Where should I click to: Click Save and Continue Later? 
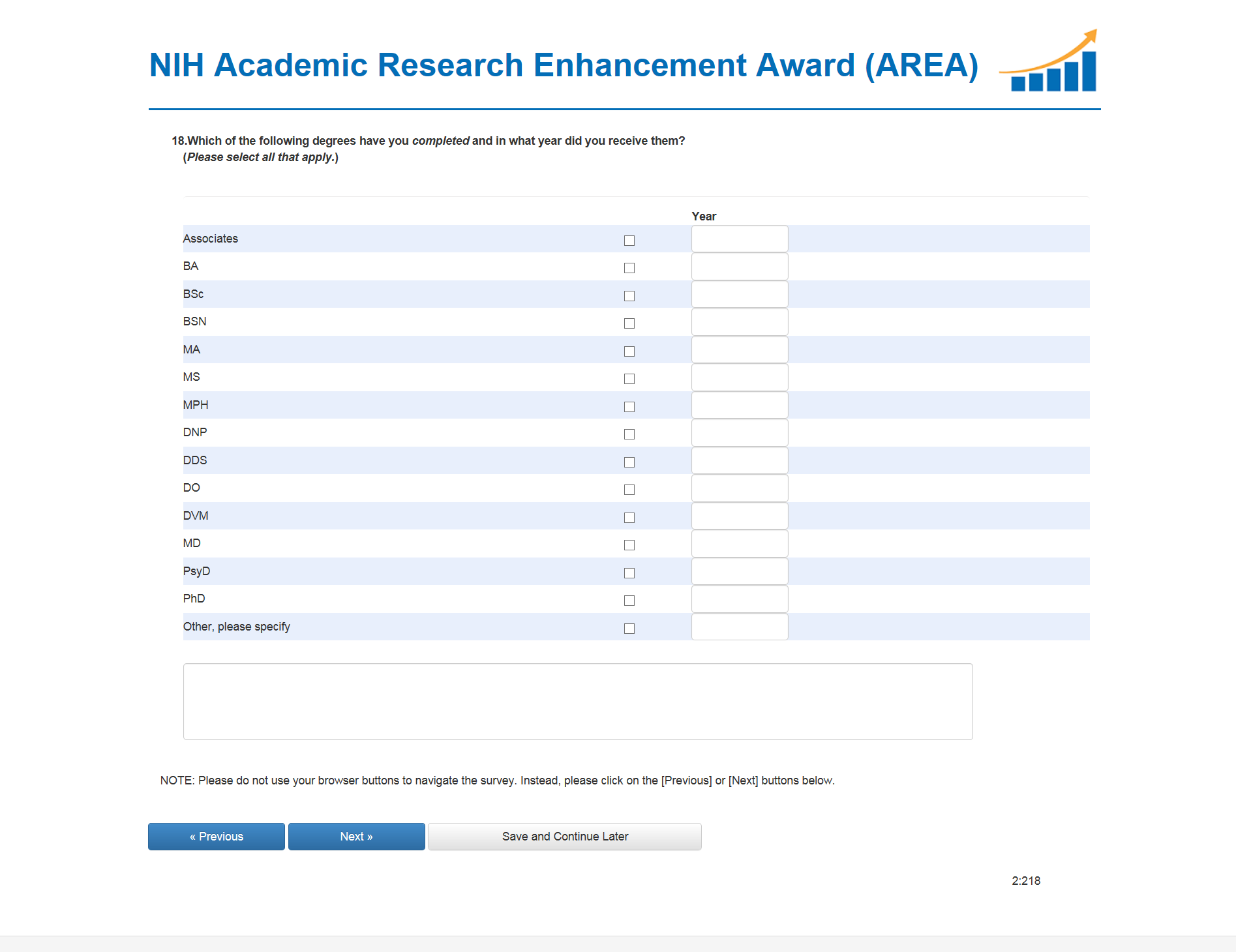click(565, 837)
